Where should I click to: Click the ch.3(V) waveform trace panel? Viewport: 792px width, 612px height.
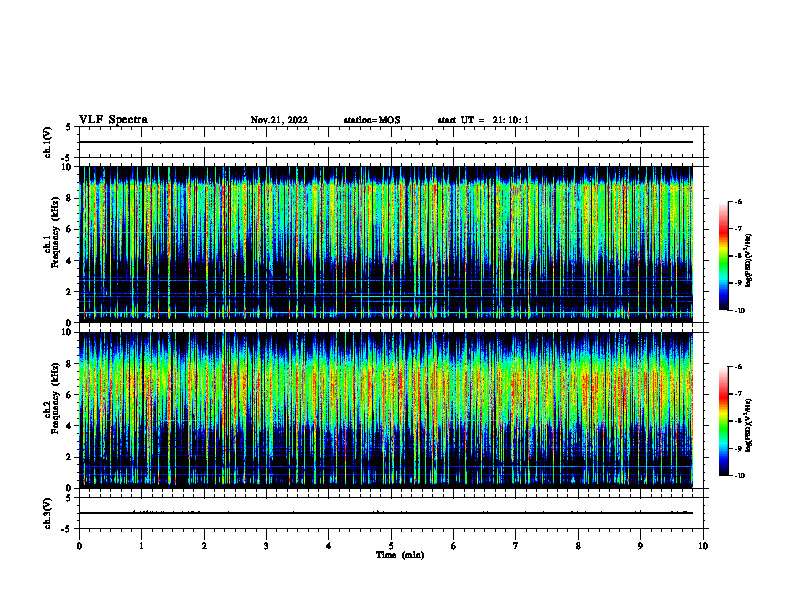(x=391, y=513)
